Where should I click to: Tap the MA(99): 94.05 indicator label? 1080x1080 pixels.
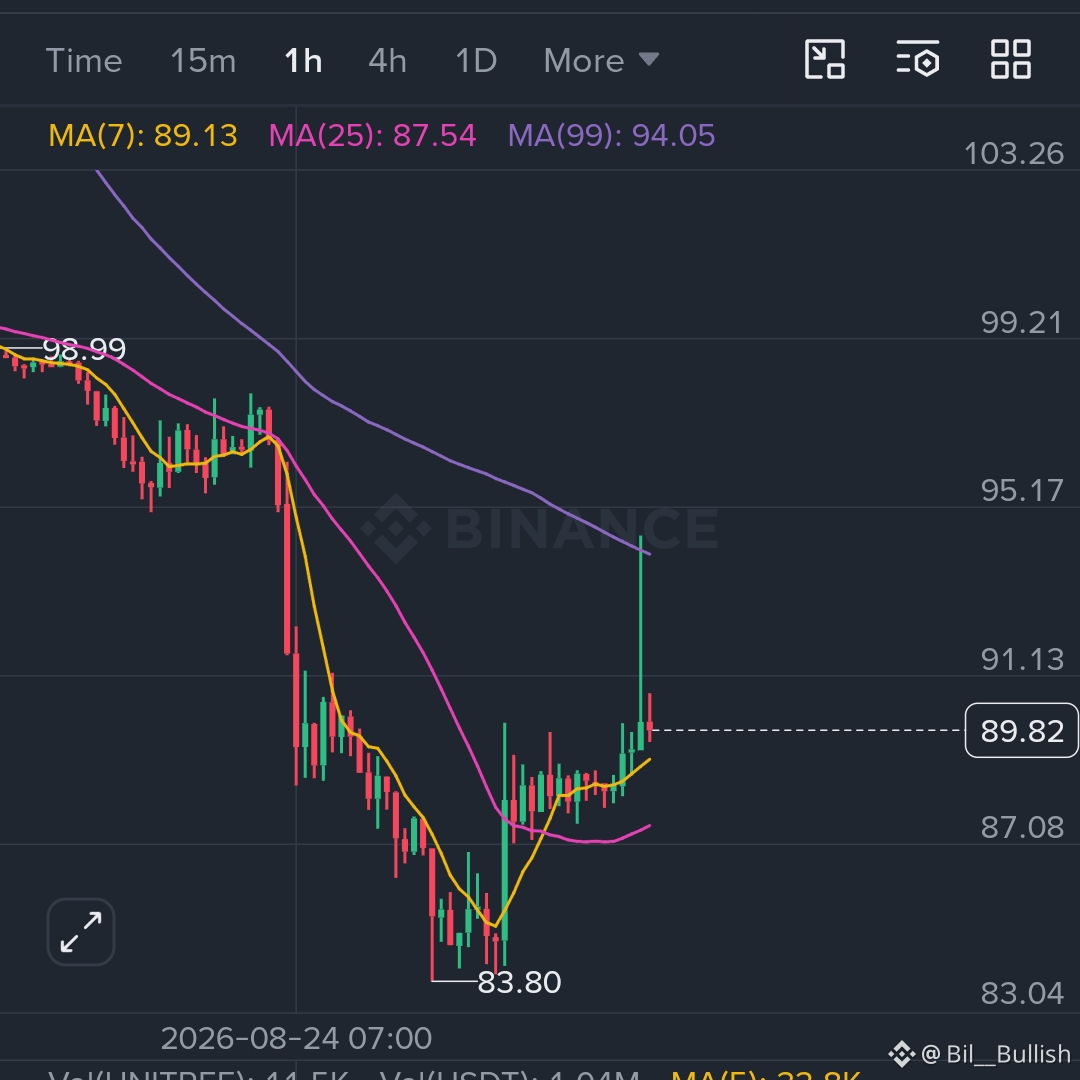[612, 135]
